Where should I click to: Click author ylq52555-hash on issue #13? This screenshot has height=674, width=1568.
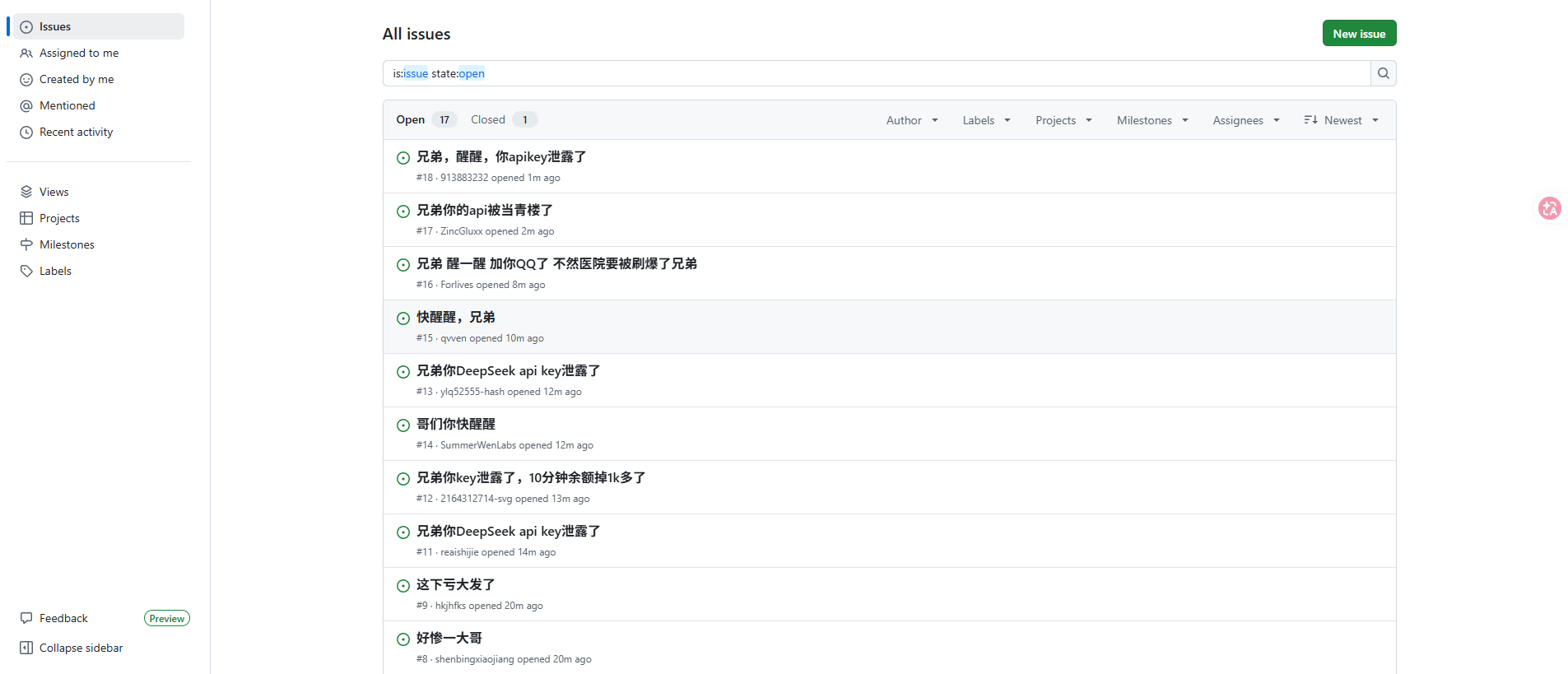tap(472, 392)
